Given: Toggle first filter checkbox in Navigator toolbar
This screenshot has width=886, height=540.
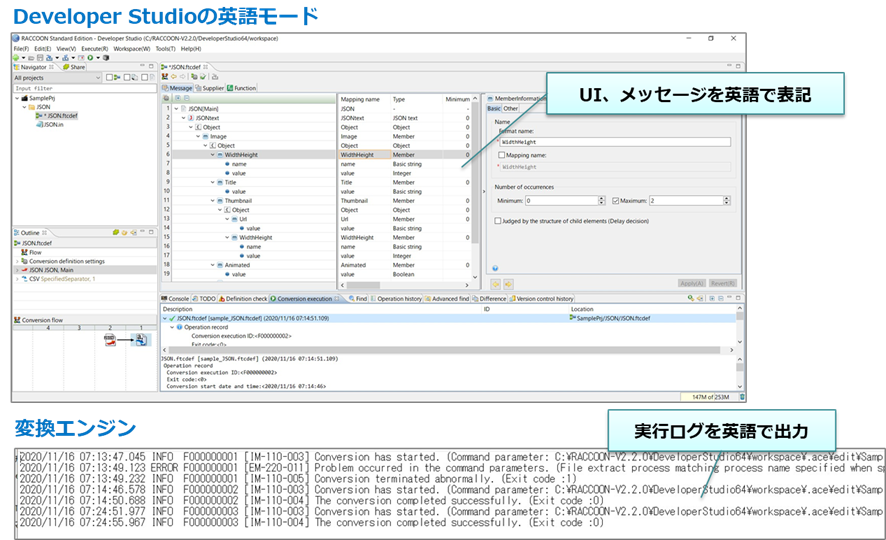Looking at the screenshot, I should [110, 77].
